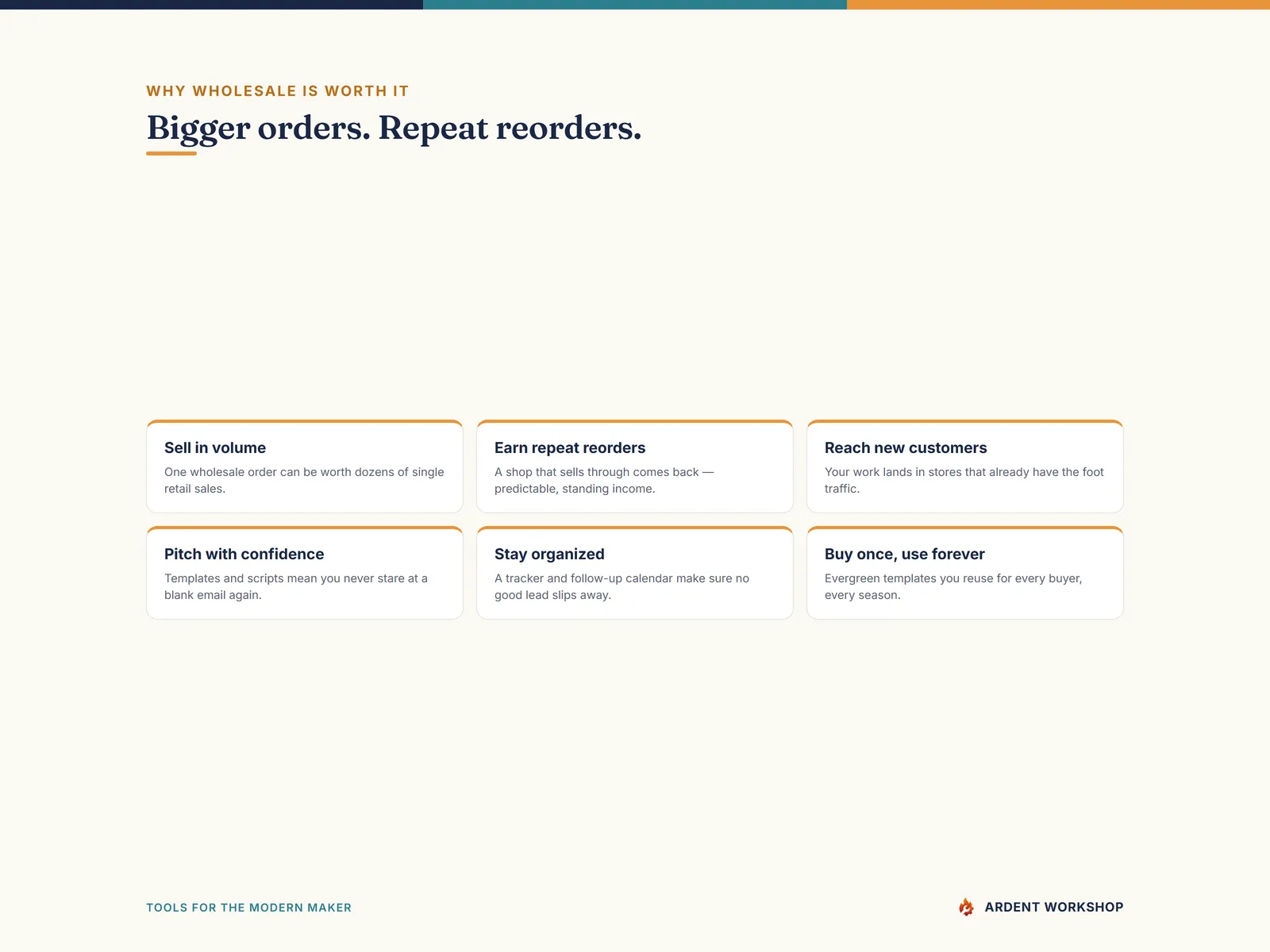This screenshot has width=1270, height=952.
Task: Select the 'Stay organized' card title
Action: (549, 554)
